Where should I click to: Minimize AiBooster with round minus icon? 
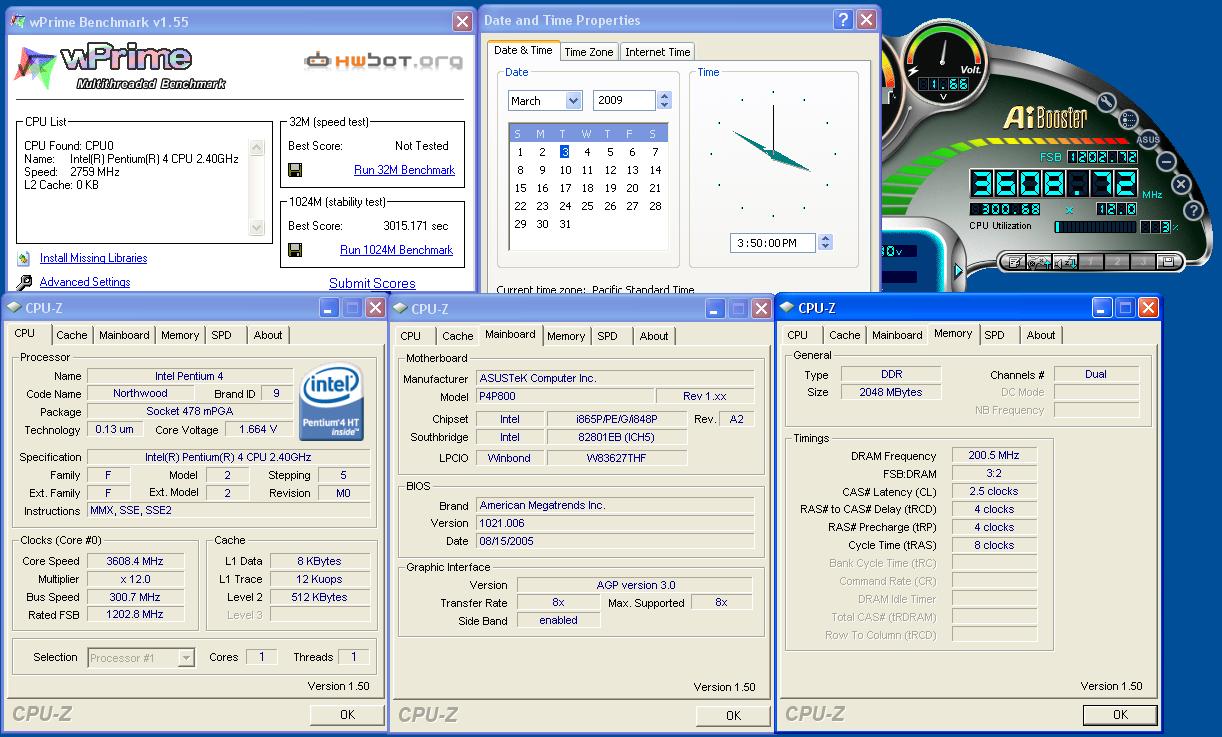click(1166, 162)
